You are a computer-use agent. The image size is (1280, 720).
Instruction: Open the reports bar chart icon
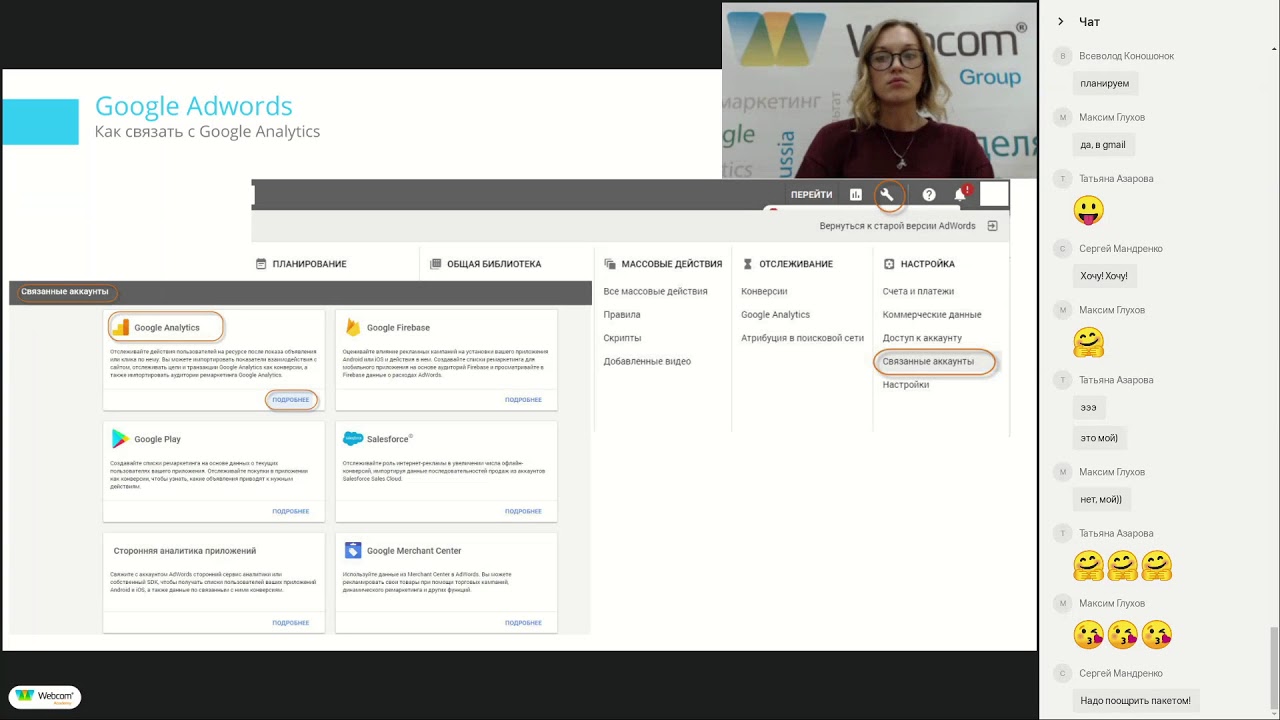pyautogui.click(x=856, y=195)
